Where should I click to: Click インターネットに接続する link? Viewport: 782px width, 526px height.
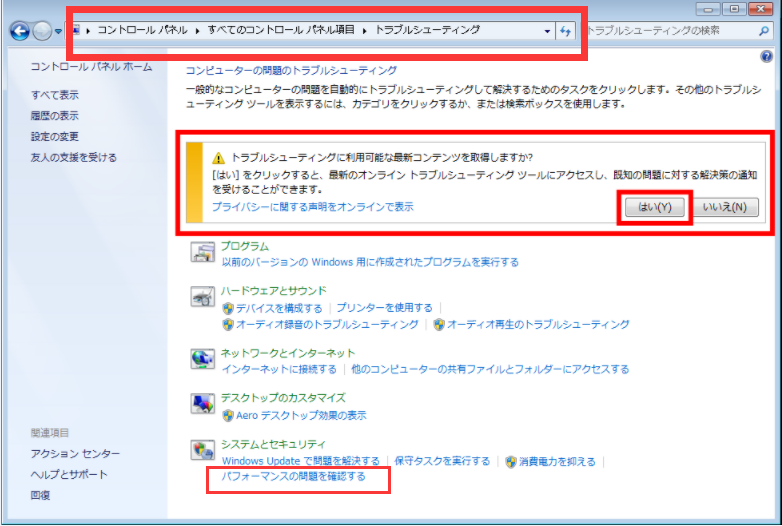coord(279,369)
